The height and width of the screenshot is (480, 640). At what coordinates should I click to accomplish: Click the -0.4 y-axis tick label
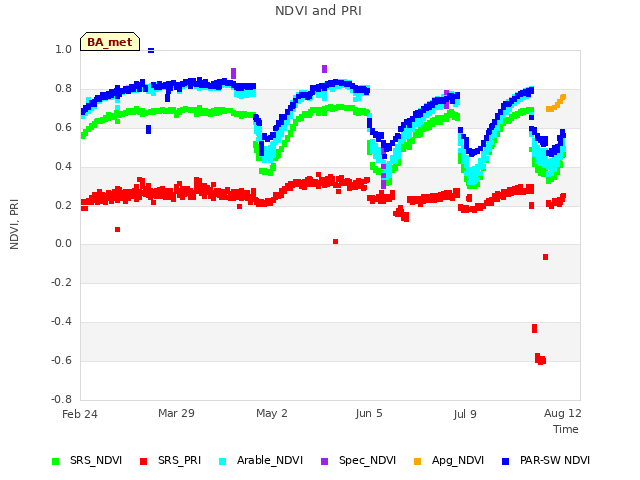point(62,322)
